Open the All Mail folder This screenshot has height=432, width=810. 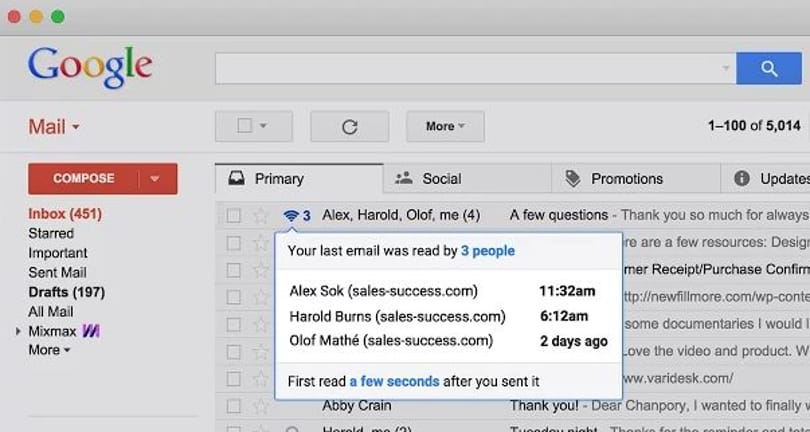pos(51,312)
